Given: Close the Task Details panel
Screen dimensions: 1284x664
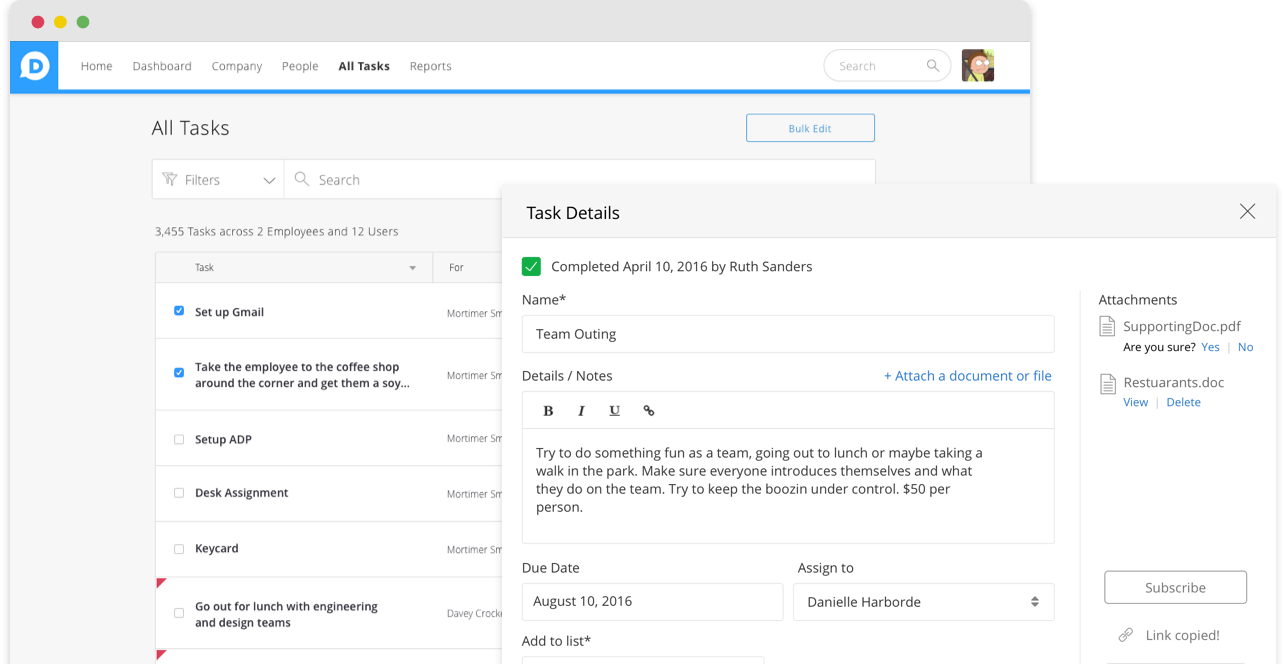Looking at the screenshot, I should [x=1247, y=211].
